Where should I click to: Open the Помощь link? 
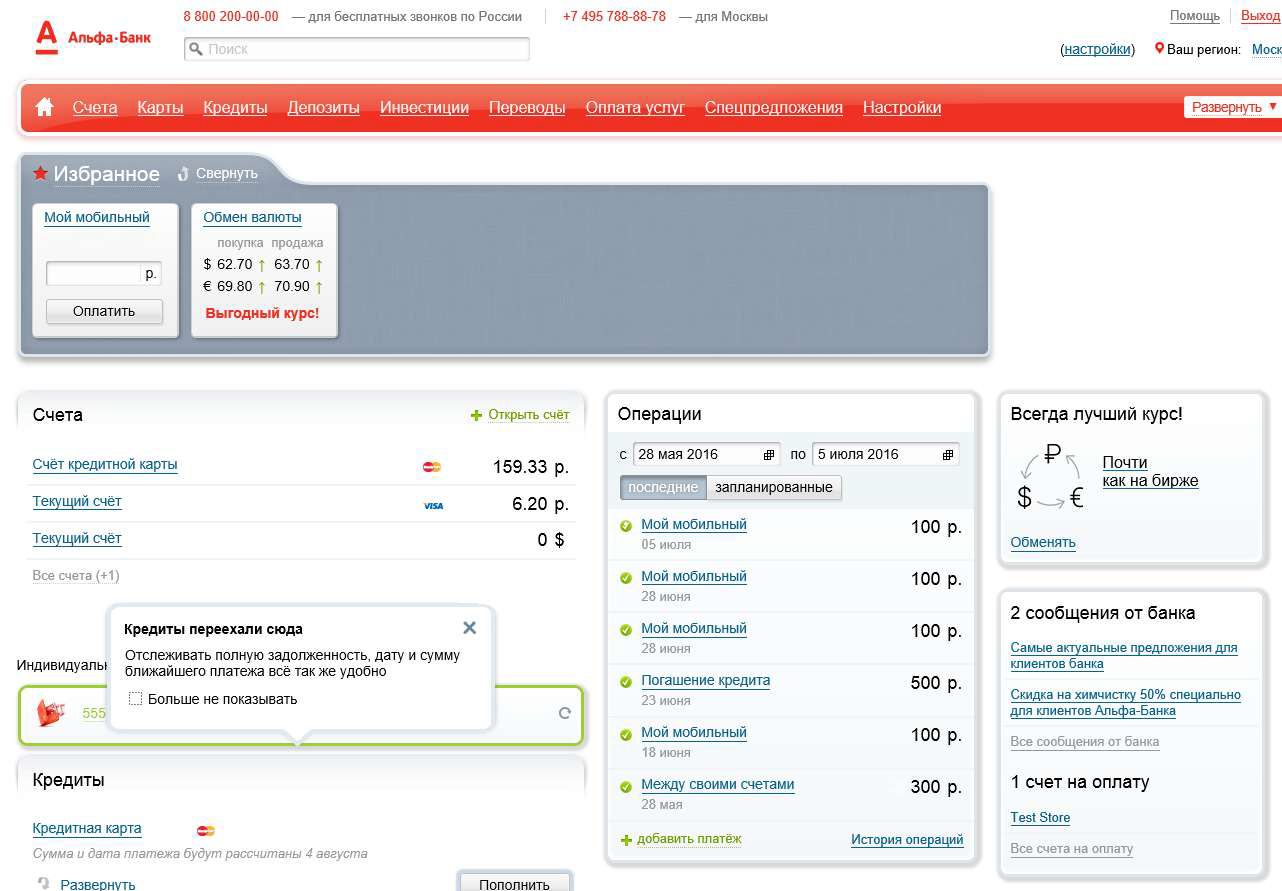1195,16
